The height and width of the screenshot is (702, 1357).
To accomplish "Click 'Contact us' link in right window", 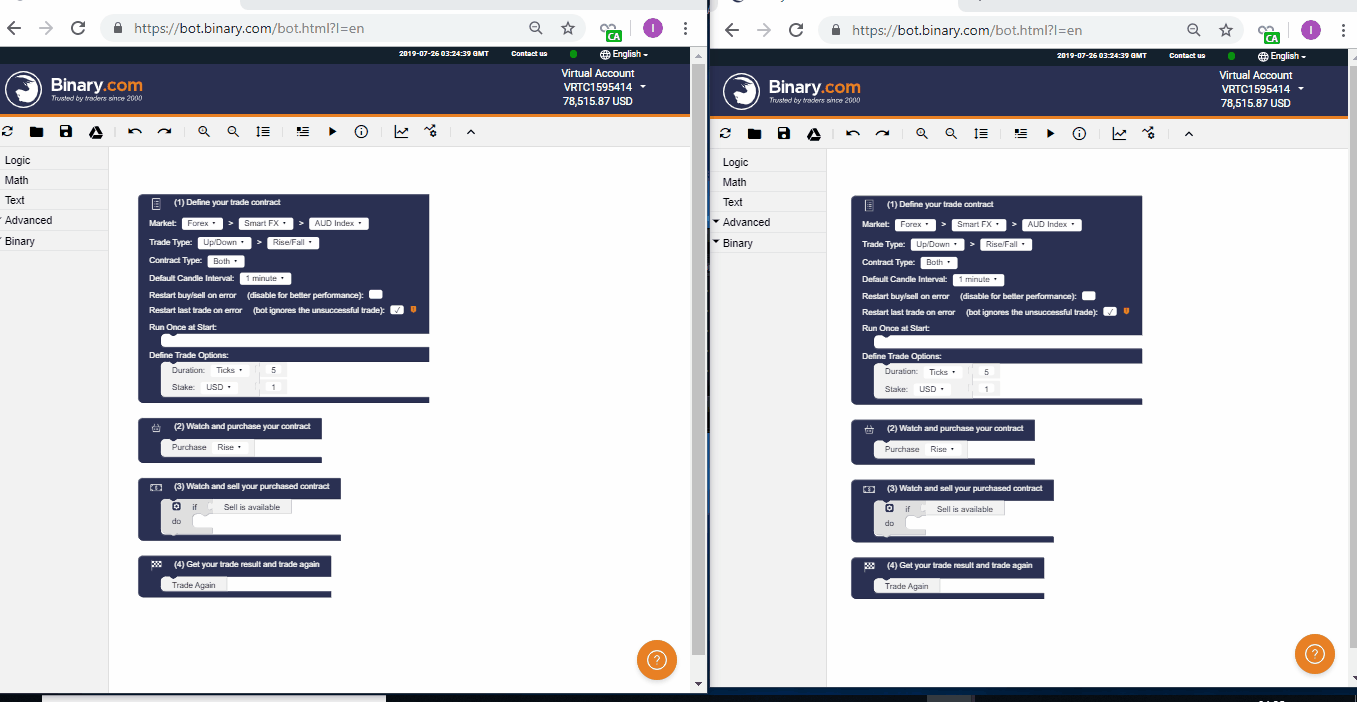I will pyautogui.click(x=1187, y=56).
